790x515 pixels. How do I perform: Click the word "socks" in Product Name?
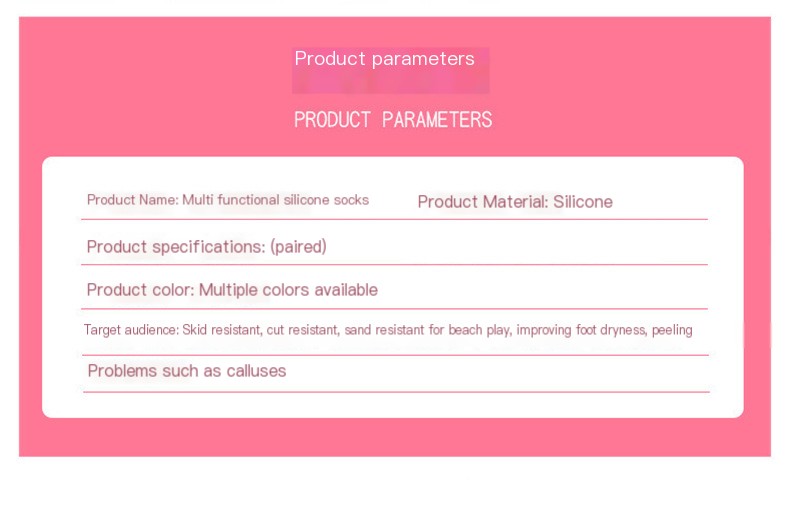click(350, 200)
